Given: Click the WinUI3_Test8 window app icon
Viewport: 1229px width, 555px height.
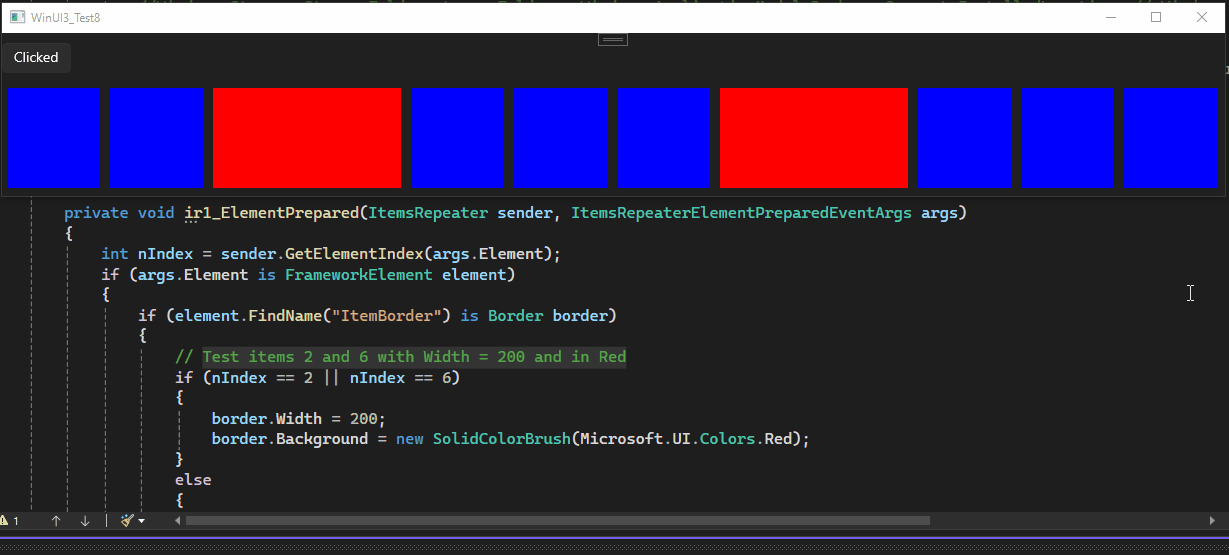Looking at the screenshot, I should (17, 17).
